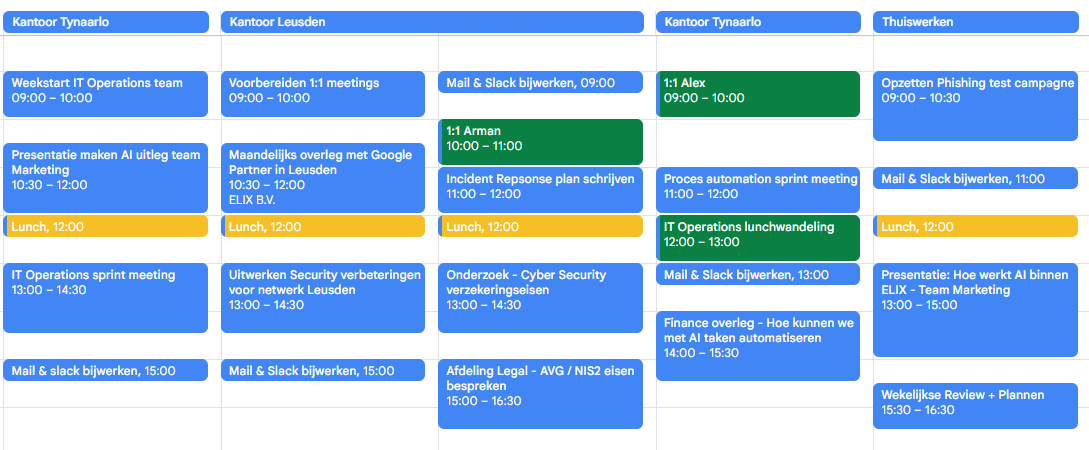Open the Finance overleg AI automatiseren event

[758, 346]
